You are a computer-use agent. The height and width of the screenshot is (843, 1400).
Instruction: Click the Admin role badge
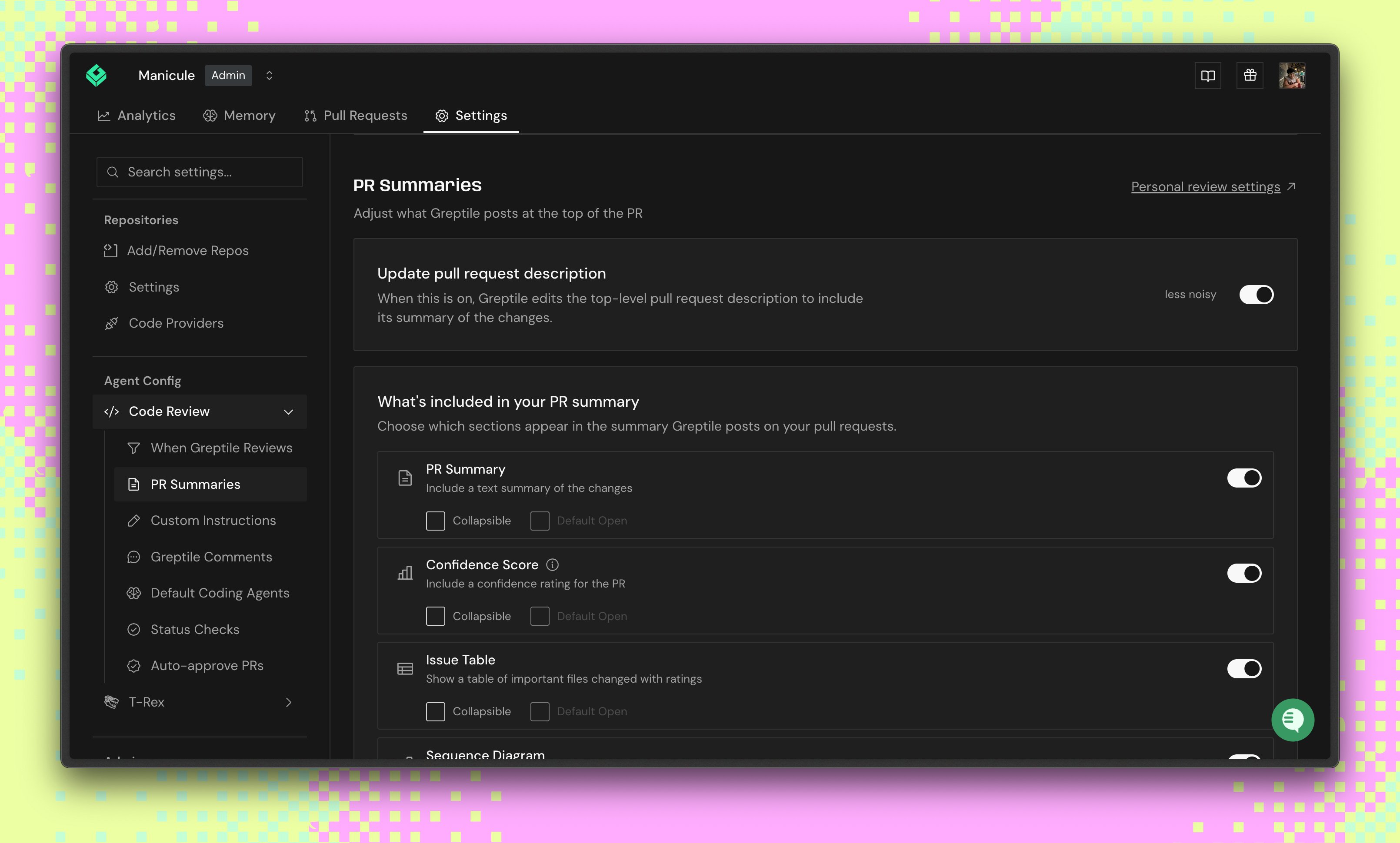click(228, 76)
